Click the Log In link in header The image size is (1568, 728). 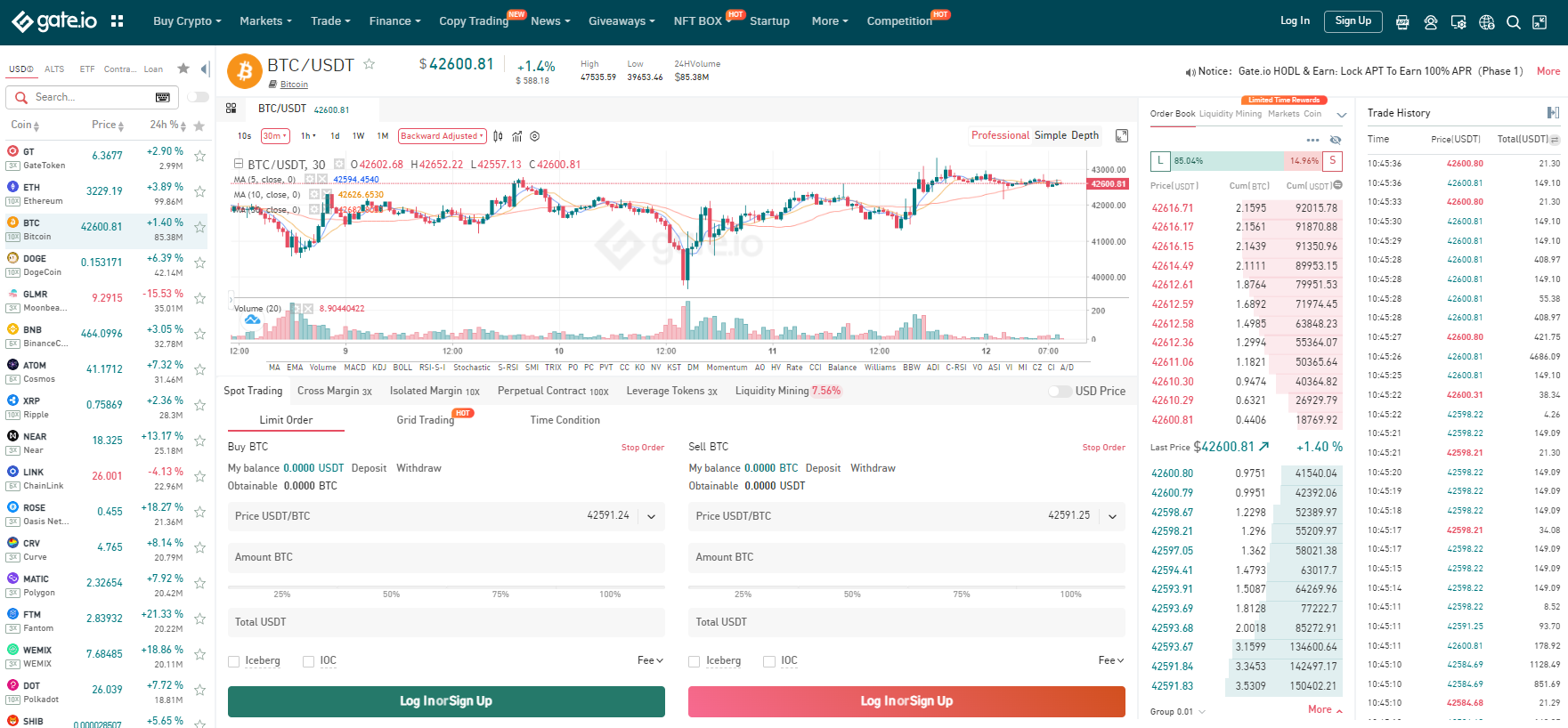pos(1295,20)
